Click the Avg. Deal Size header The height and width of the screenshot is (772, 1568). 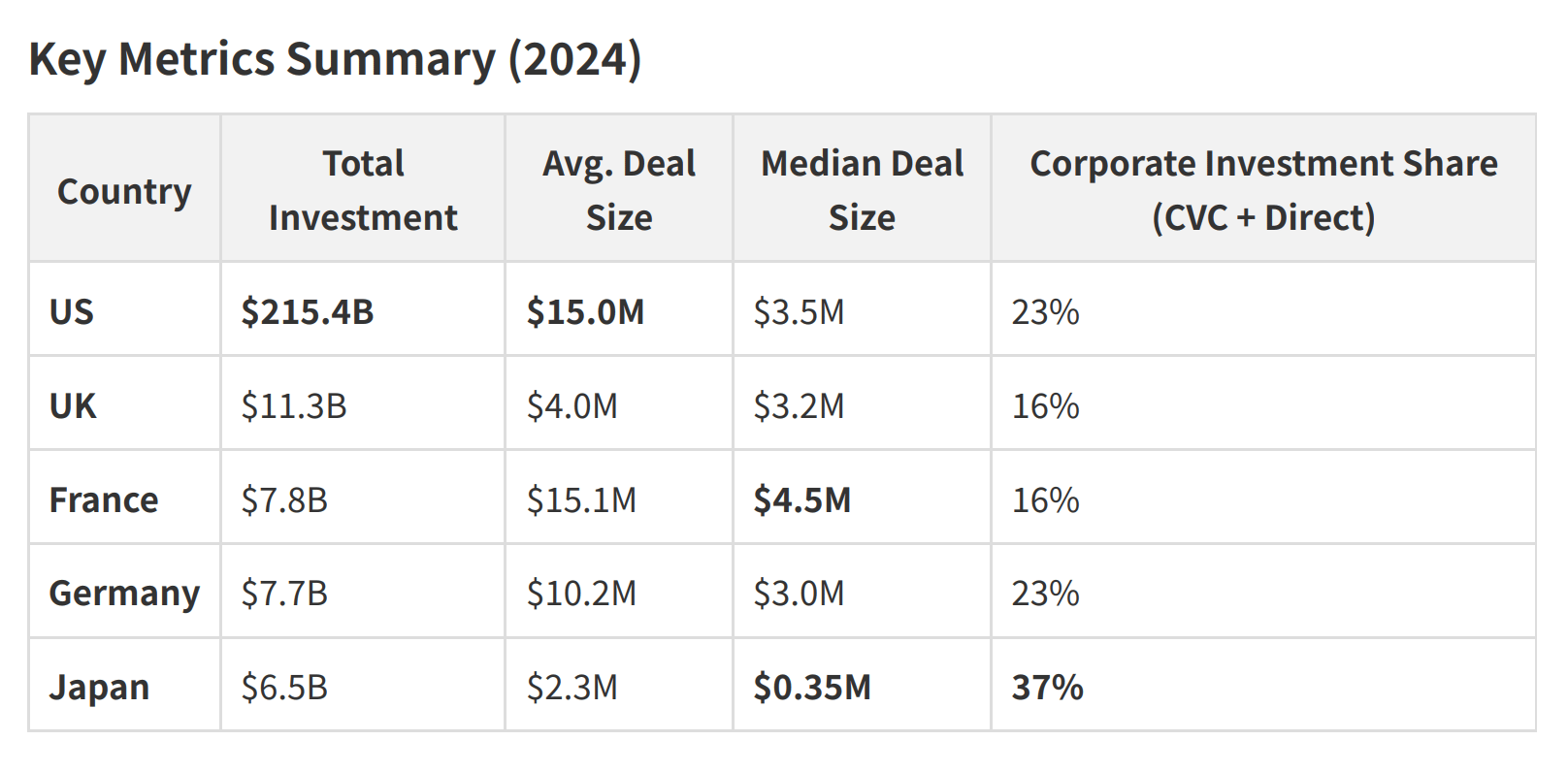click(x=619, y=190)
